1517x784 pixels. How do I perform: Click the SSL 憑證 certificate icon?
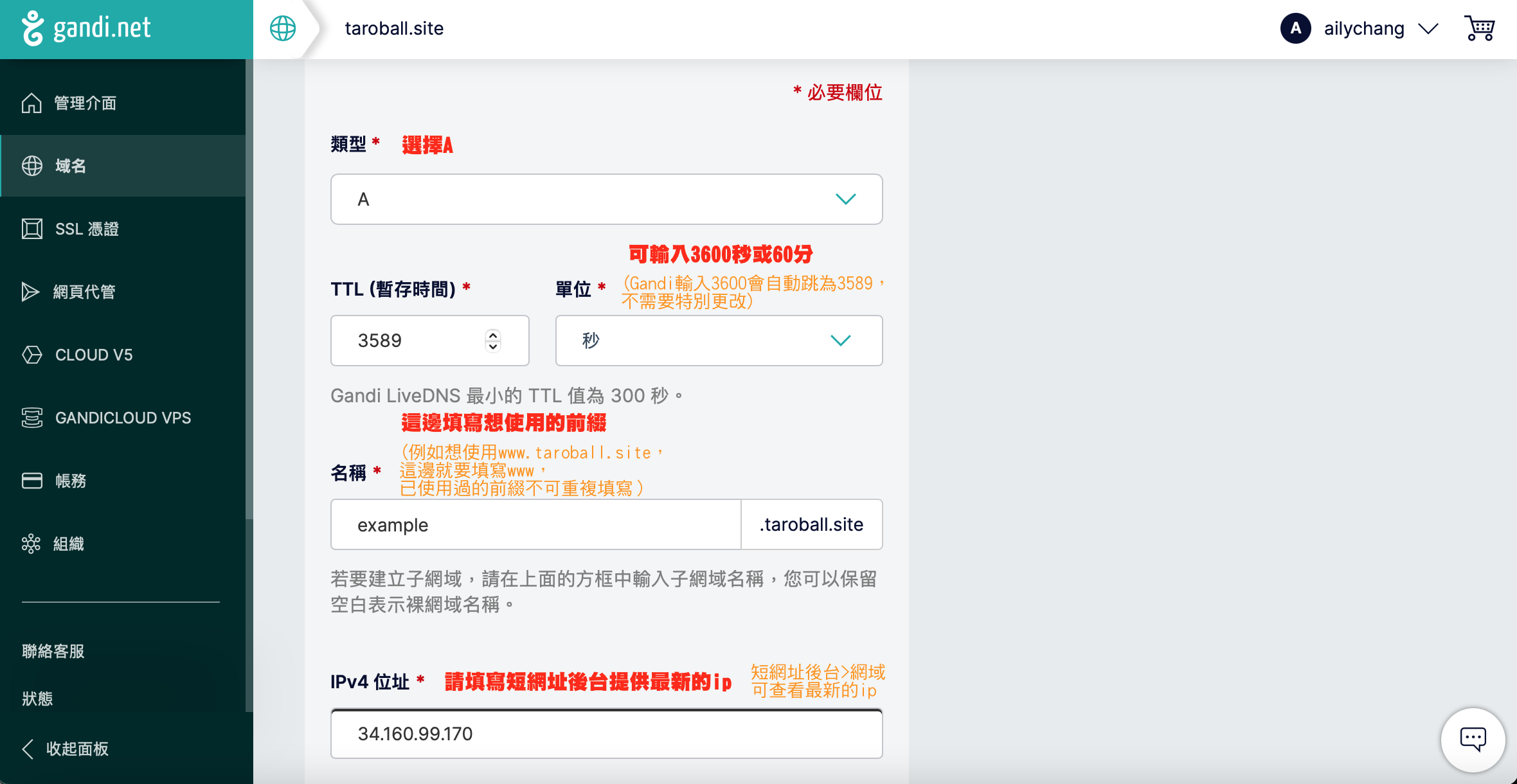[31, 229]
